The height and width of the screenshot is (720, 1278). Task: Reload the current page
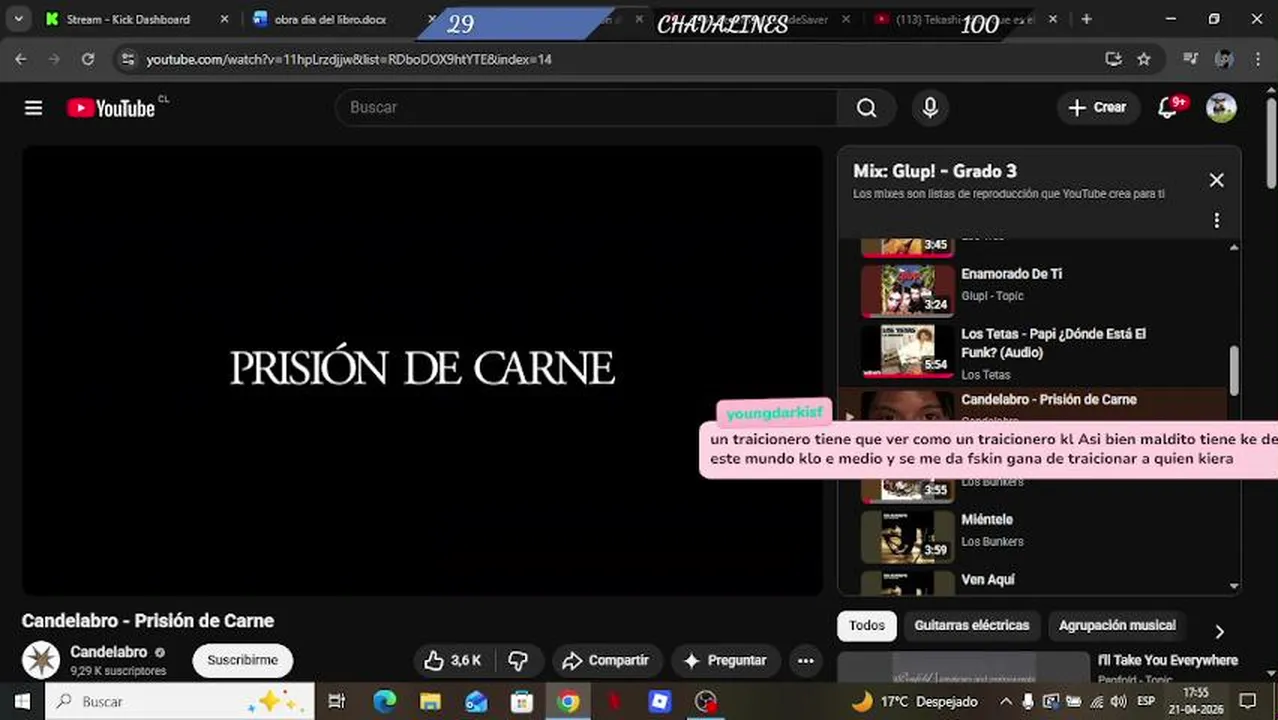(x=88, y=59)
